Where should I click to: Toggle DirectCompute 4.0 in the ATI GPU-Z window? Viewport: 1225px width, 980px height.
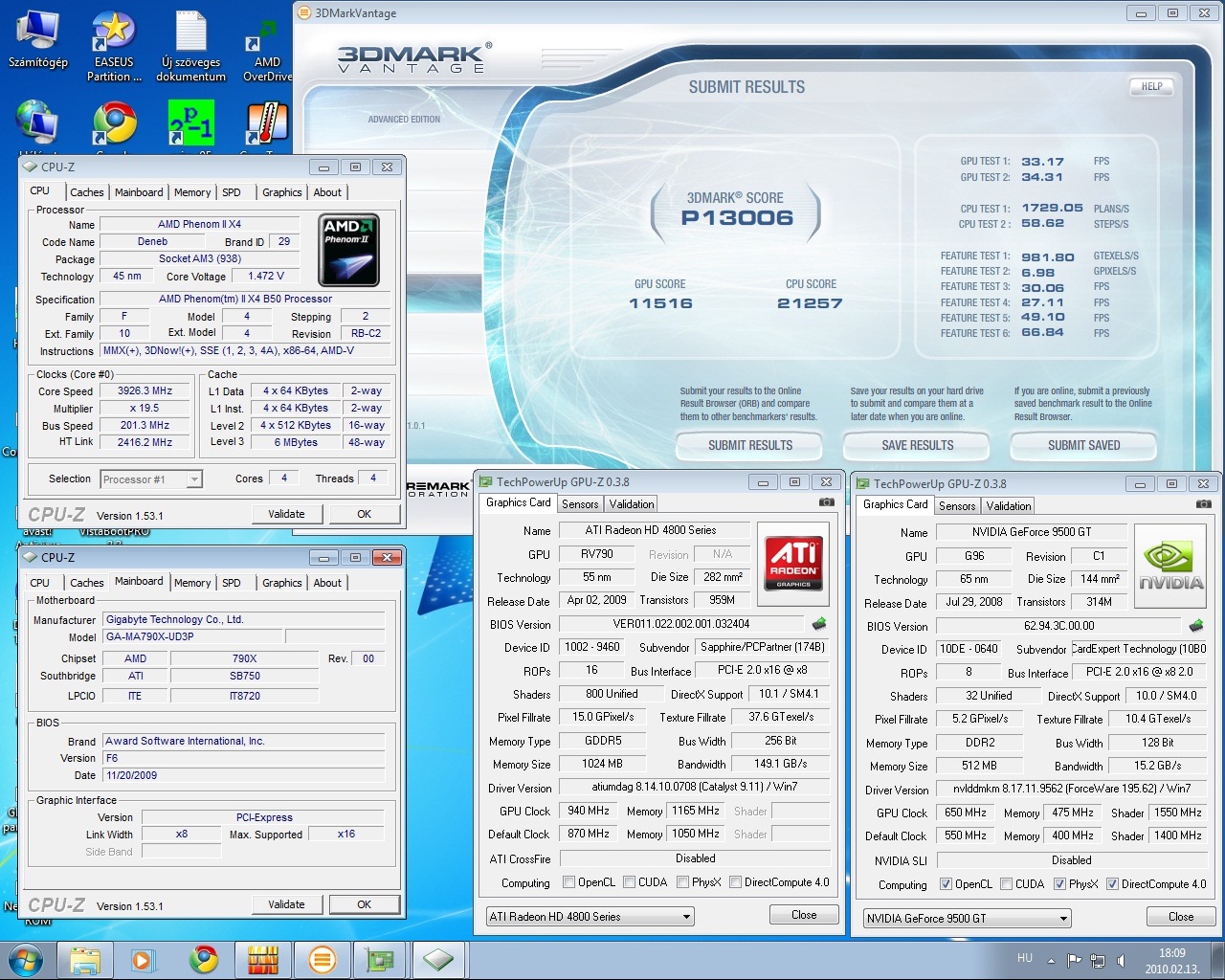(x=735, y=882)
